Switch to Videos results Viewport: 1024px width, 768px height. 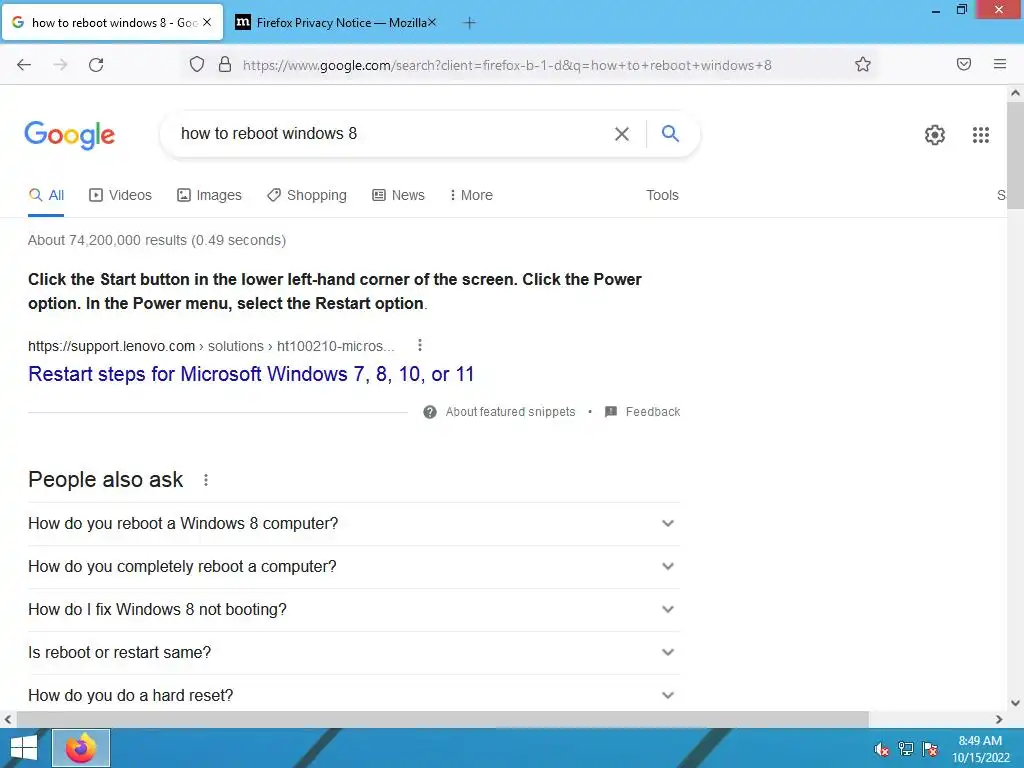click(120, 195)
